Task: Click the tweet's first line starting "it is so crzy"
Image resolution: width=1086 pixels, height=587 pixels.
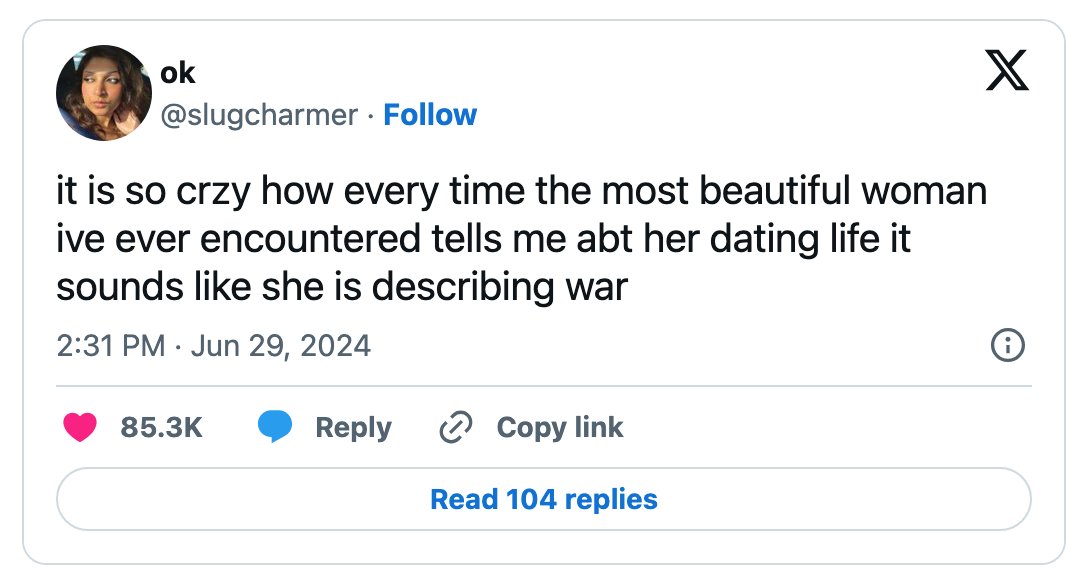Action: coord(522,191)
